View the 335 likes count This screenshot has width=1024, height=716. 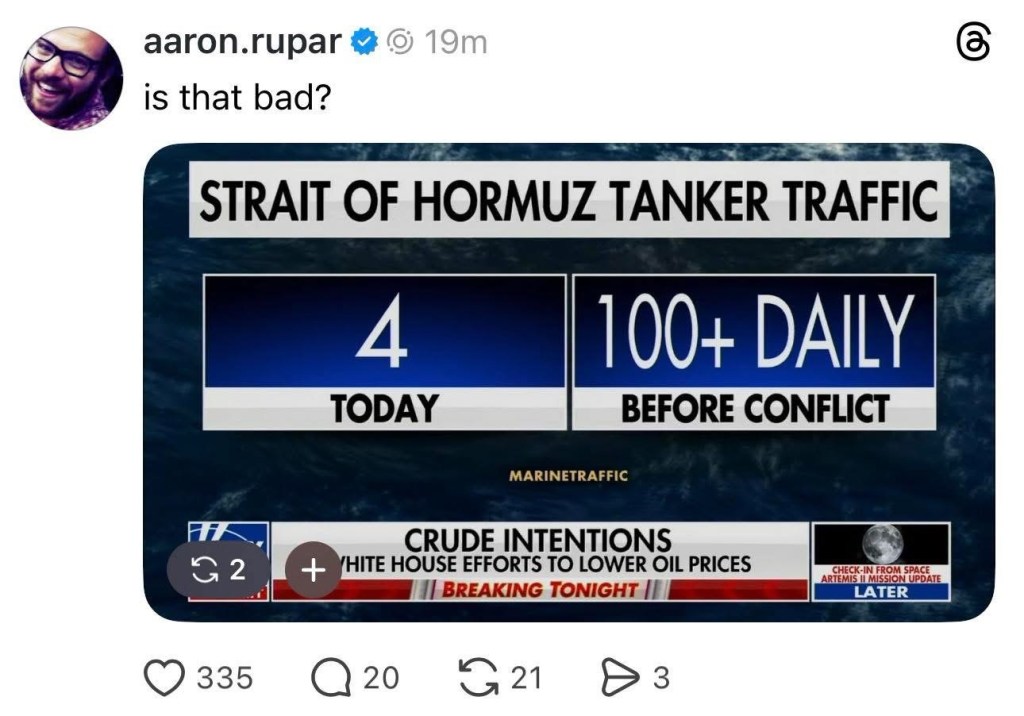[224, 679]
